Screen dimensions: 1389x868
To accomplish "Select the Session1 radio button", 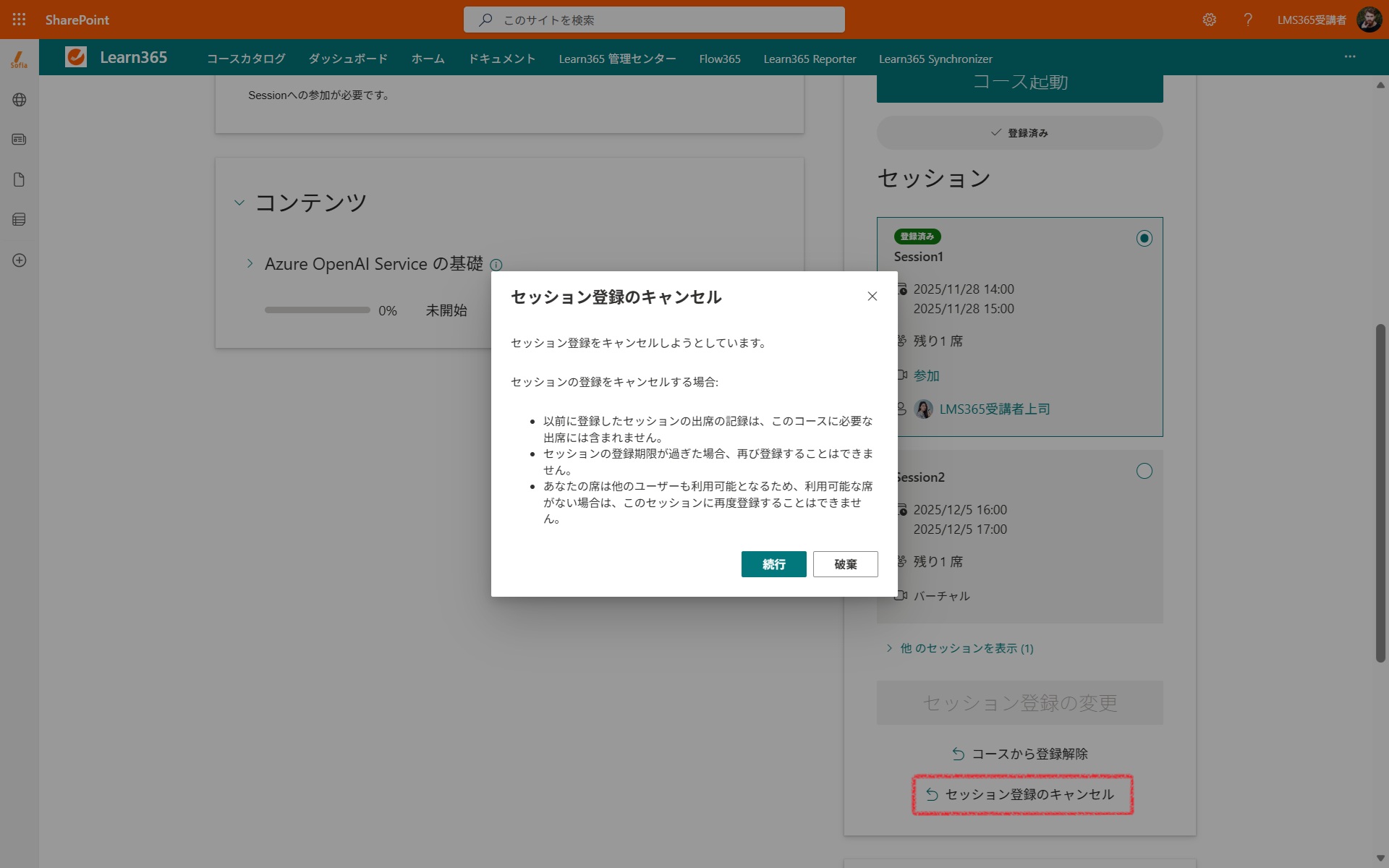I will pyautogui.click(x=1144, y=239).
